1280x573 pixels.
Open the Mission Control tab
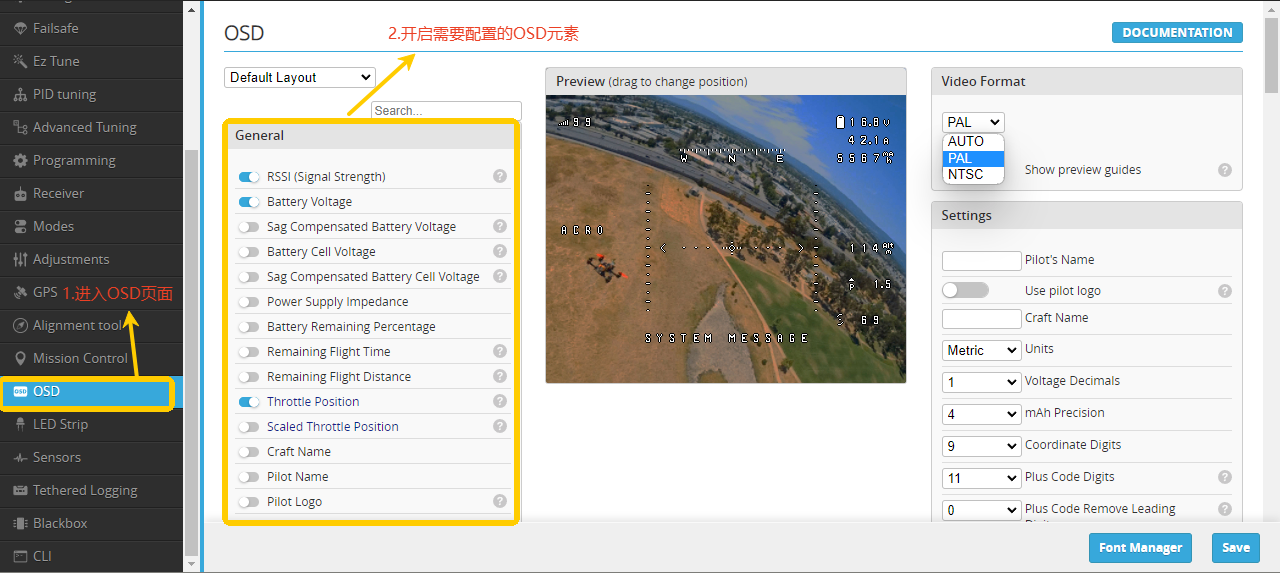[x=91, y=358]
